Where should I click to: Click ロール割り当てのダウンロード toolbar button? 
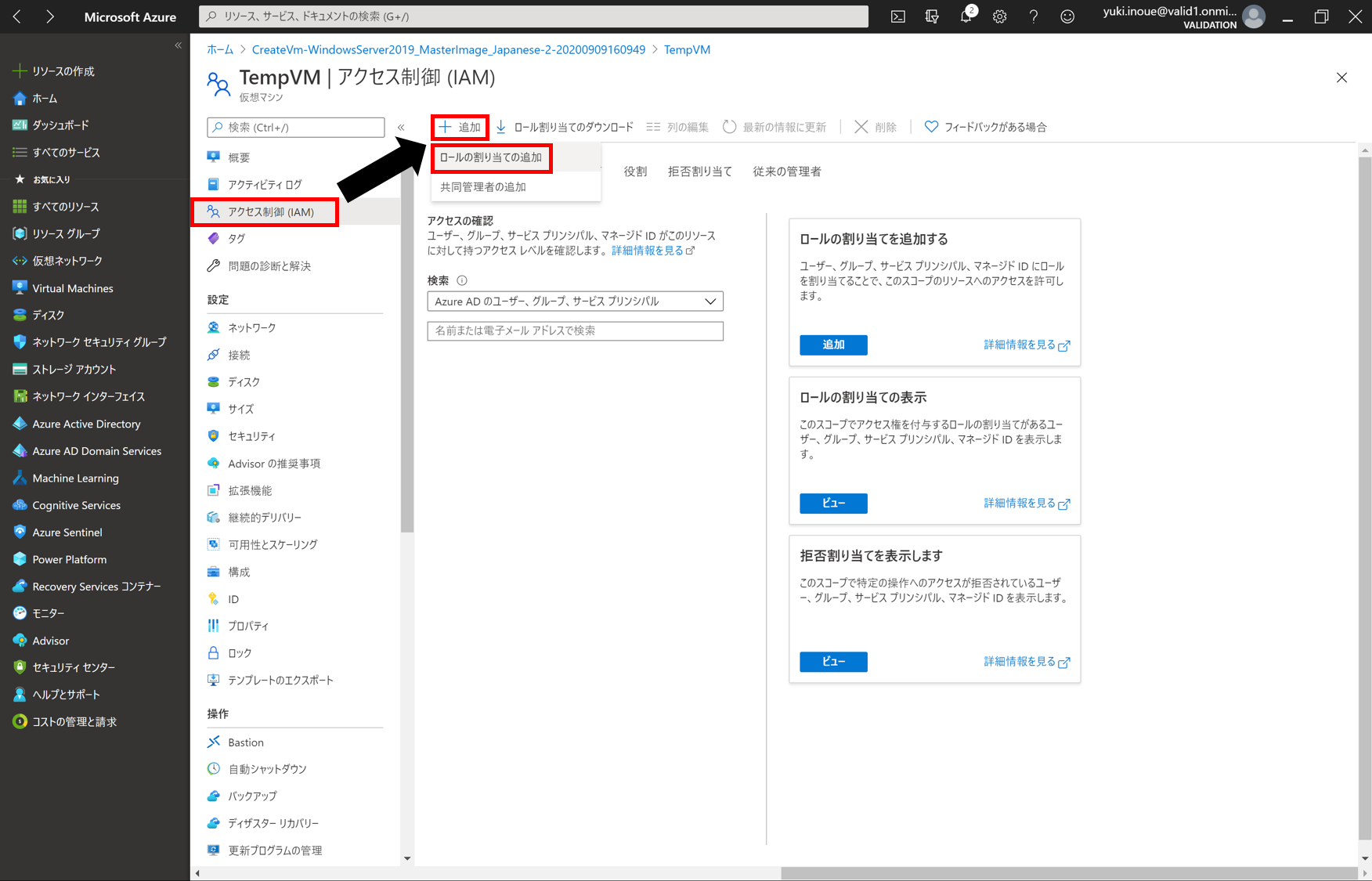coord(565,128)
